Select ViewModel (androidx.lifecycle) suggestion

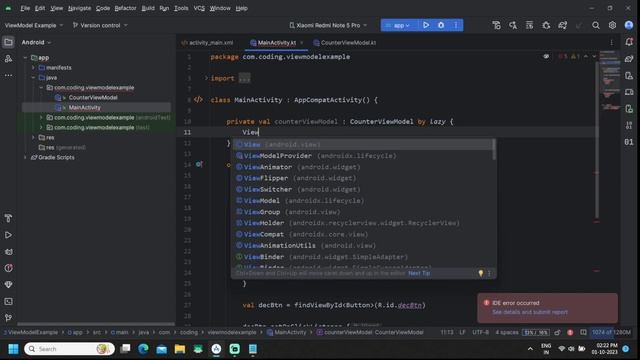click(363, 200)
